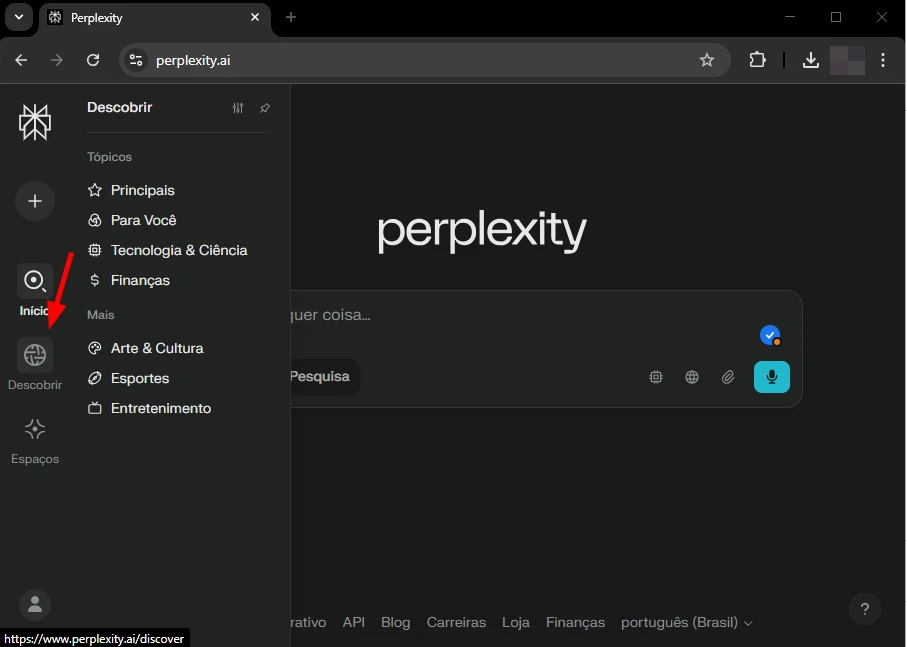
Task: Select the Principais topic
Action: (131, 190)
